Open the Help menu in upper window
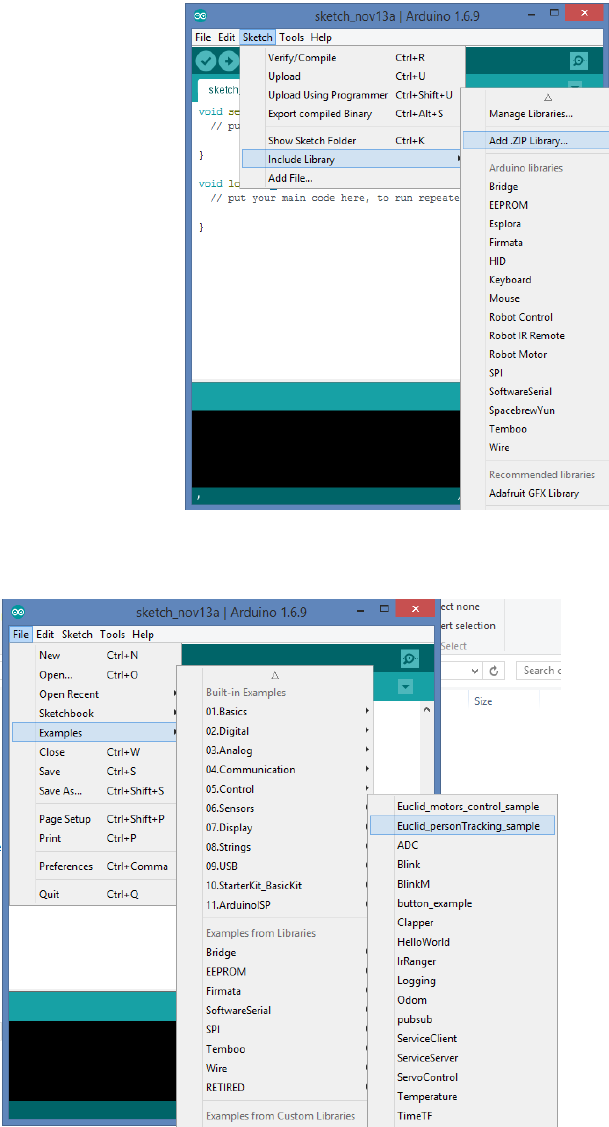The width and height of the screenshot is (609, 1127). (x=321, y=37)
